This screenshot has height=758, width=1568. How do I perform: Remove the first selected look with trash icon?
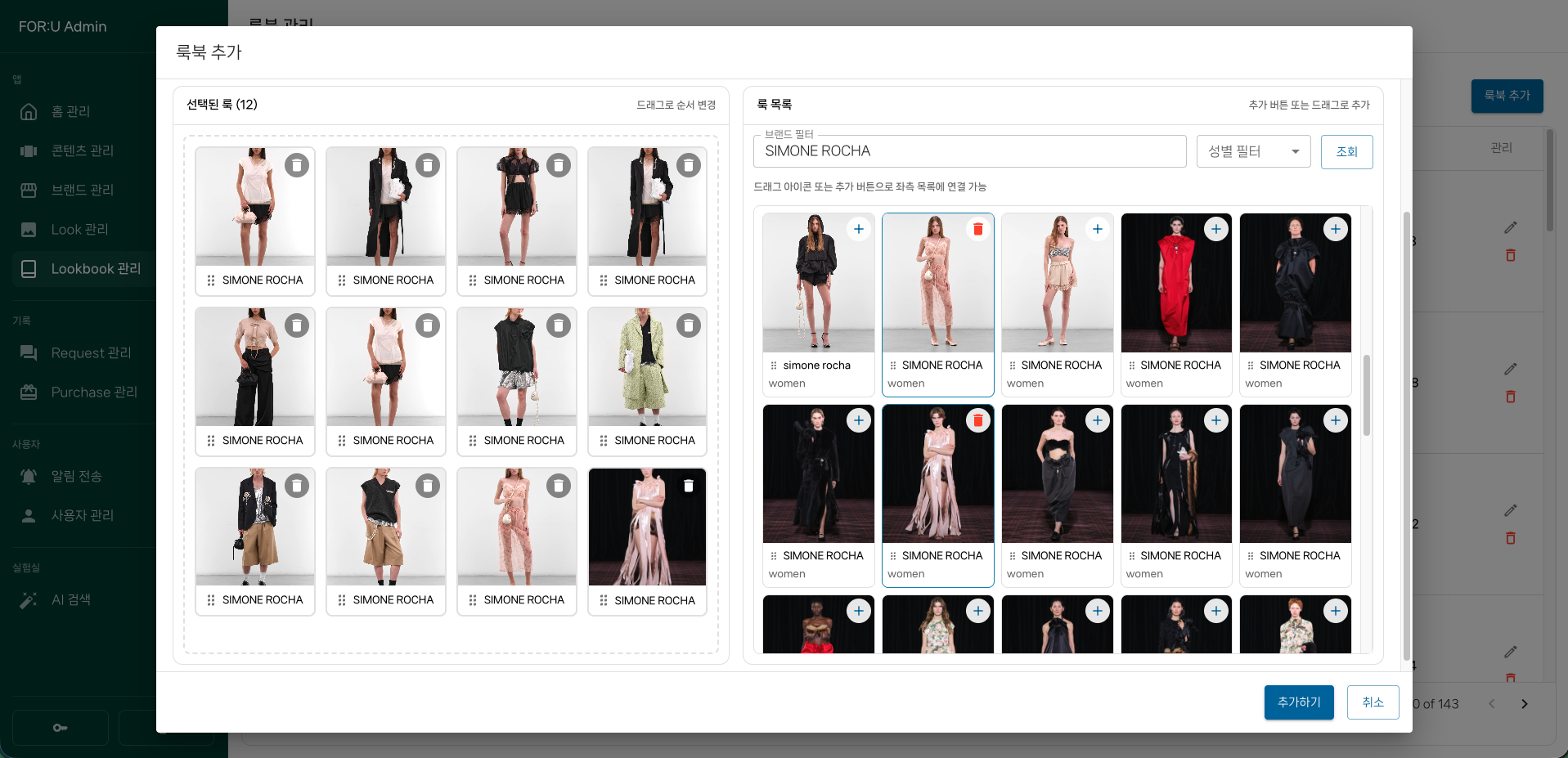pos(297,165)
